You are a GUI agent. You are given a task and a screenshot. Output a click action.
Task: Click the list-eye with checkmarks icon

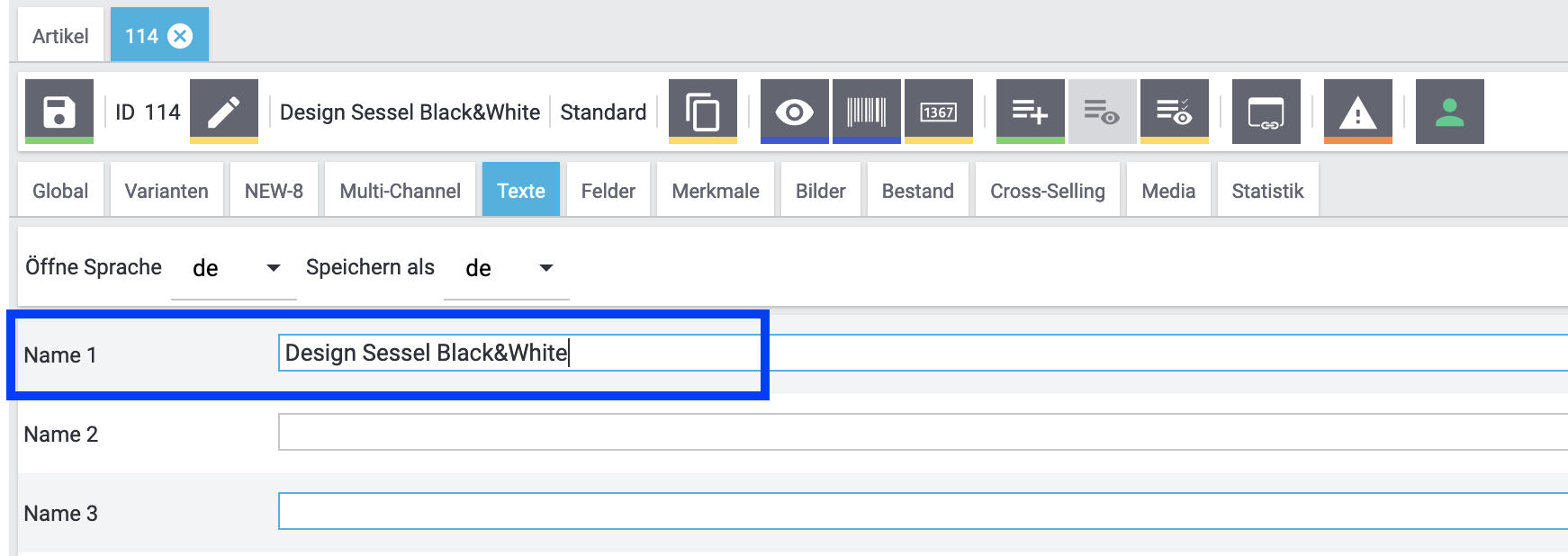tap(1175, 112)
